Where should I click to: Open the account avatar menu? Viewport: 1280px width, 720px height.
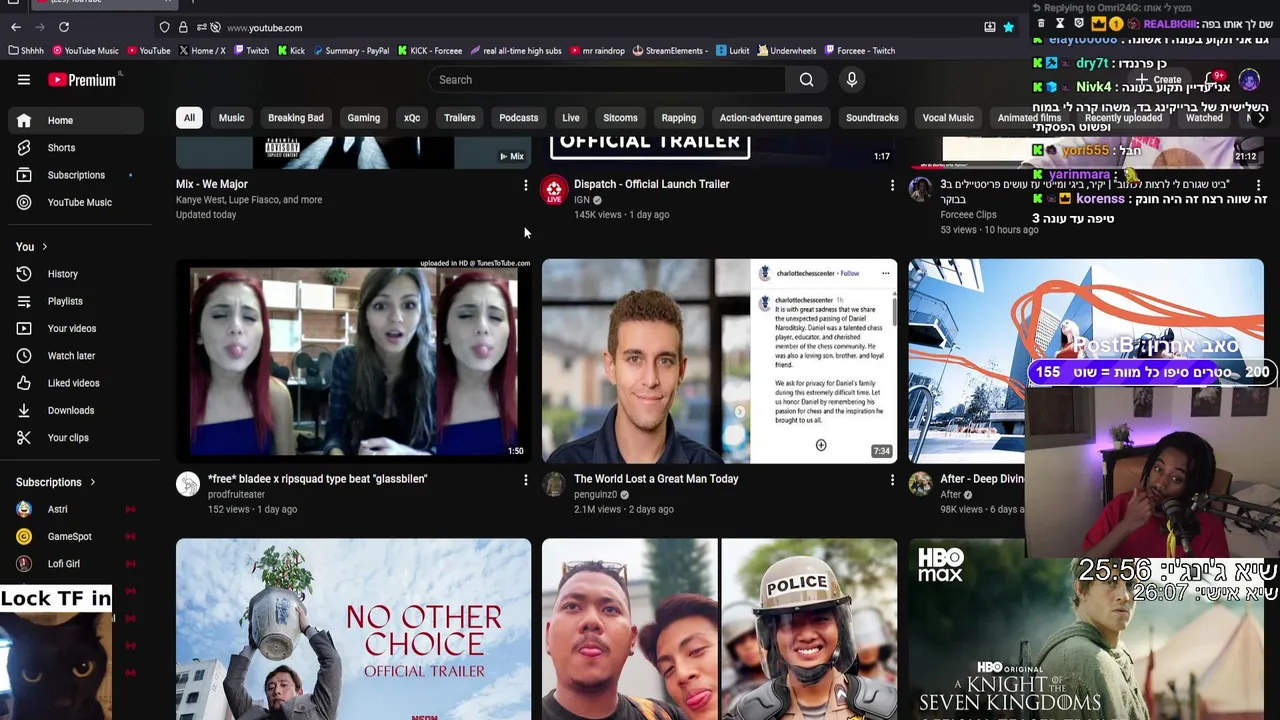[x=1249, y=79]
